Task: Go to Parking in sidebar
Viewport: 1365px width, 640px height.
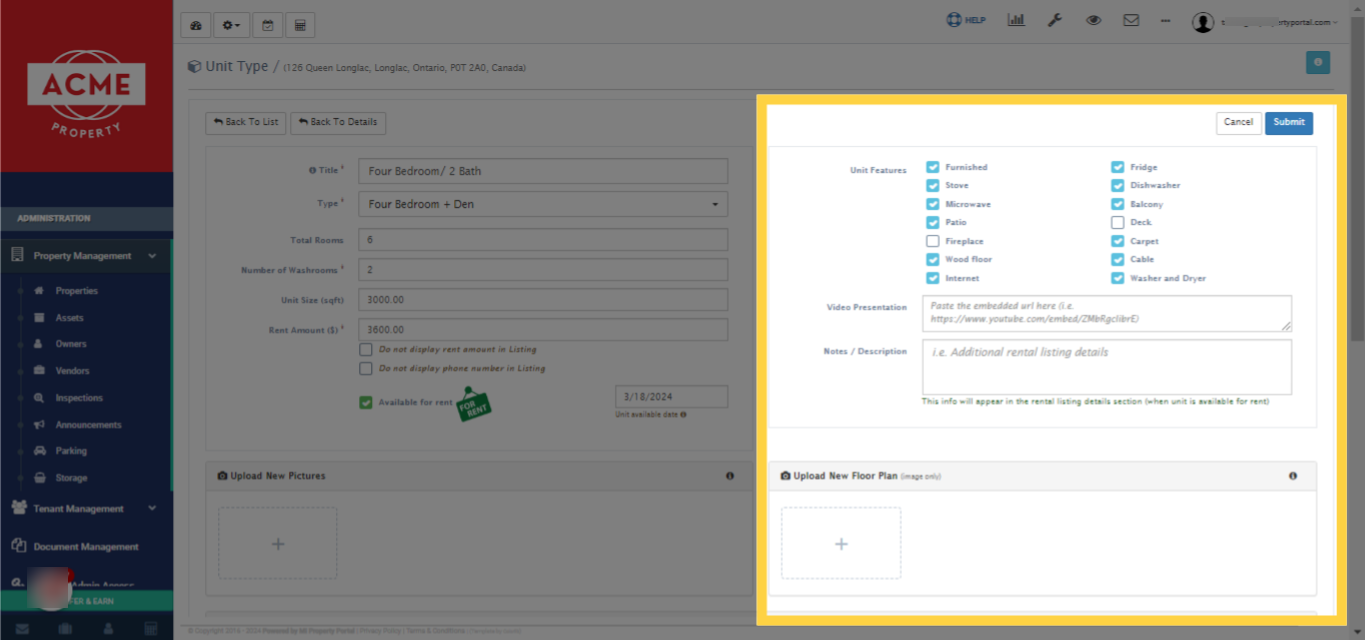Action: point(71,451)
